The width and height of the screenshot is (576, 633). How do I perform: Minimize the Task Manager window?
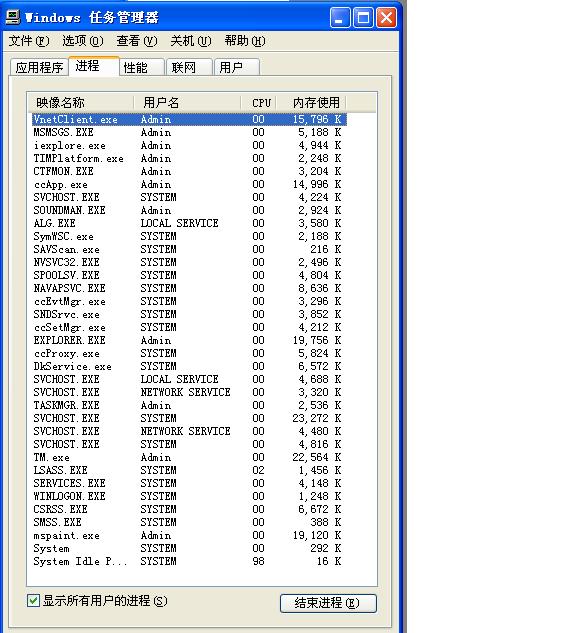[x=339, y=18]
